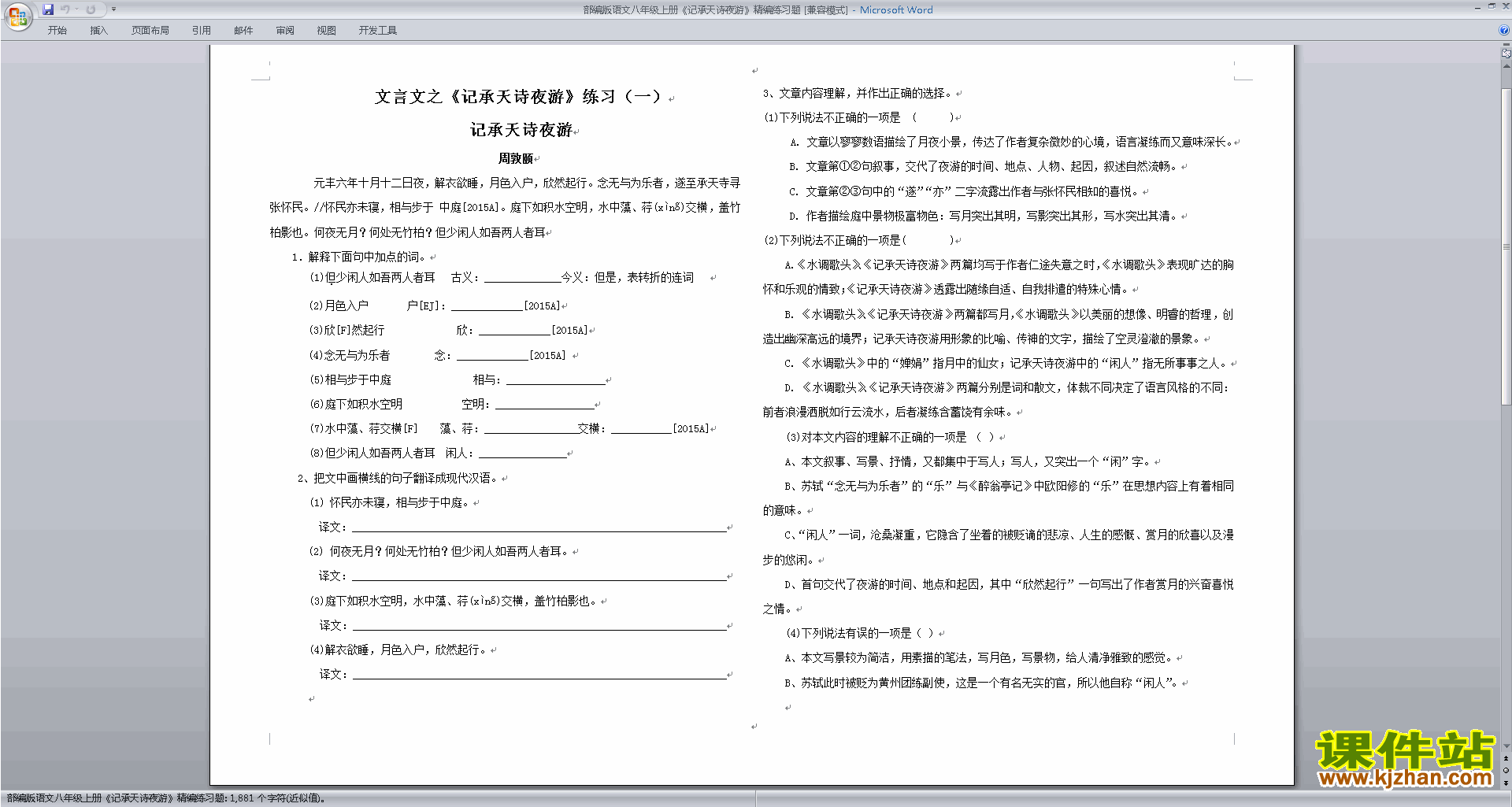
Task: Click the blank after 欣：
Action: (515, 330)
